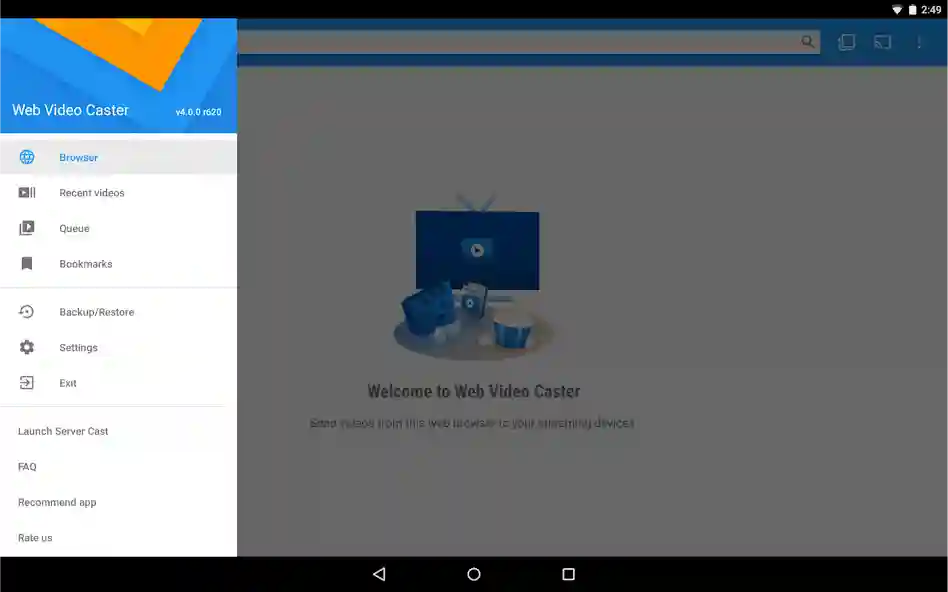
Task: Open the browser tabs icon in toolbar
Action: click(x=846, y=42)
